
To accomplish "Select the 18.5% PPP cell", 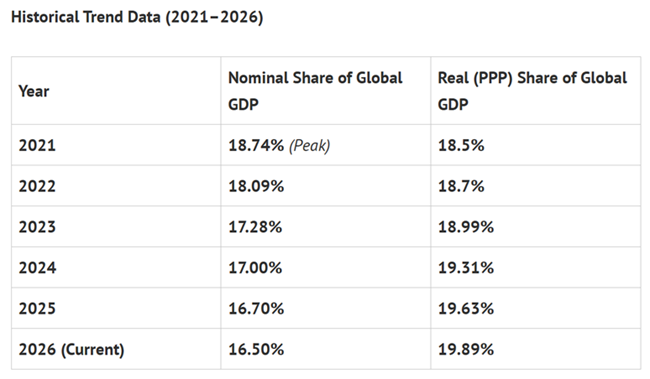I will (x=461, y=145).
